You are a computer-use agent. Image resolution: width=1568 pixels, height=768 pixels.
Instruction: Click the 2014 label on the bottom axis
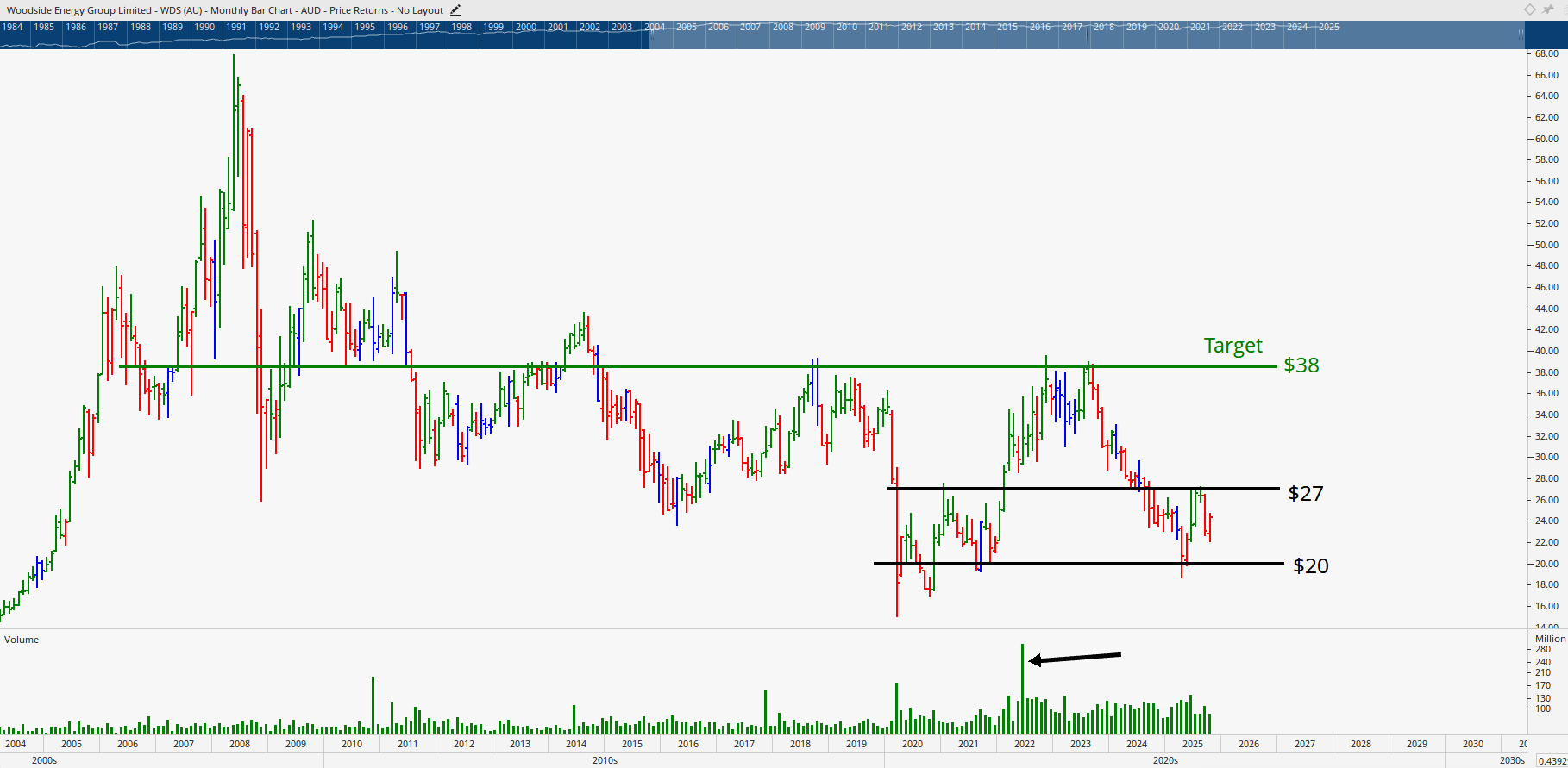point(576,744)
